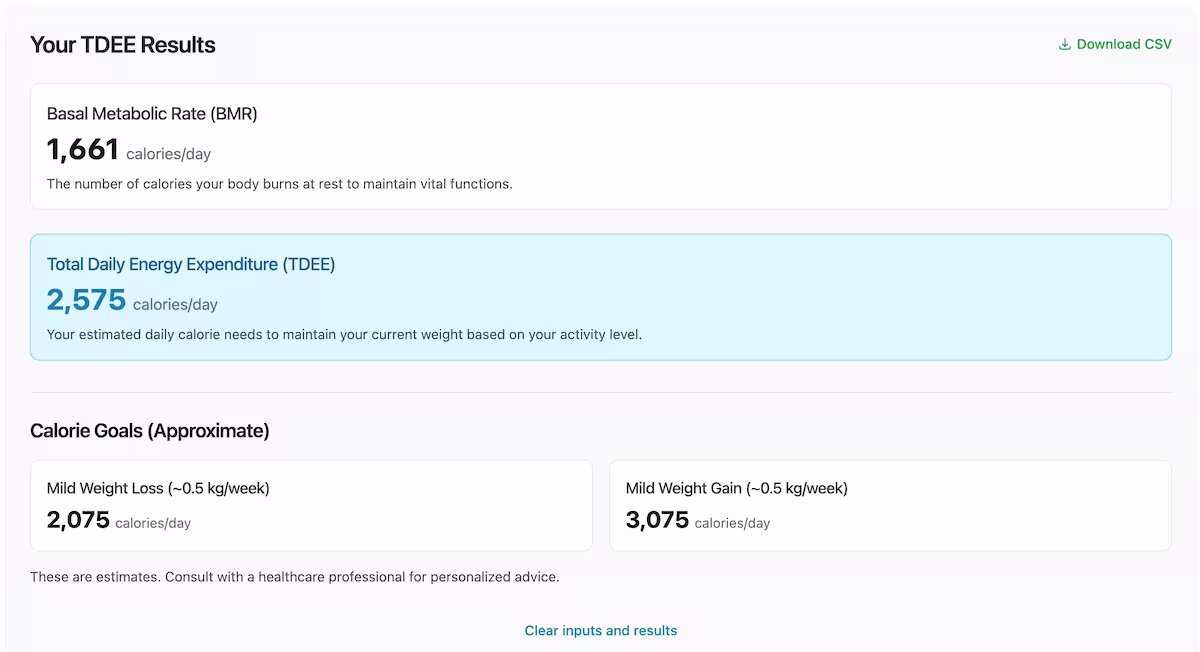This screenshot has height=652, width=1200.
Task: Click Clear inputs and results link
Action: [x=601, y=631]
